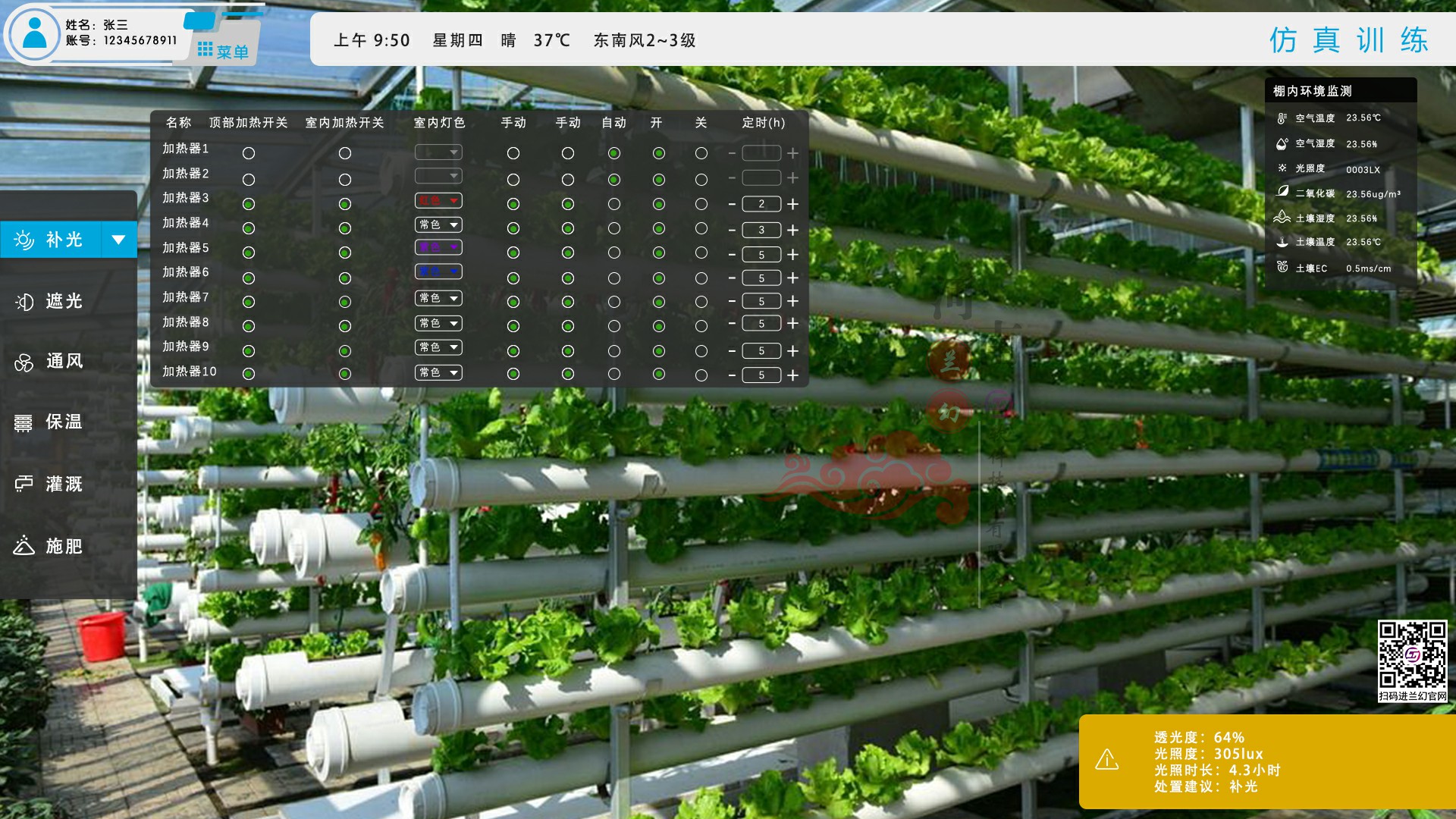The image size is (1456, 819).
Task: Expand the 补光 dropdown arrow
Action: (118, 240)
